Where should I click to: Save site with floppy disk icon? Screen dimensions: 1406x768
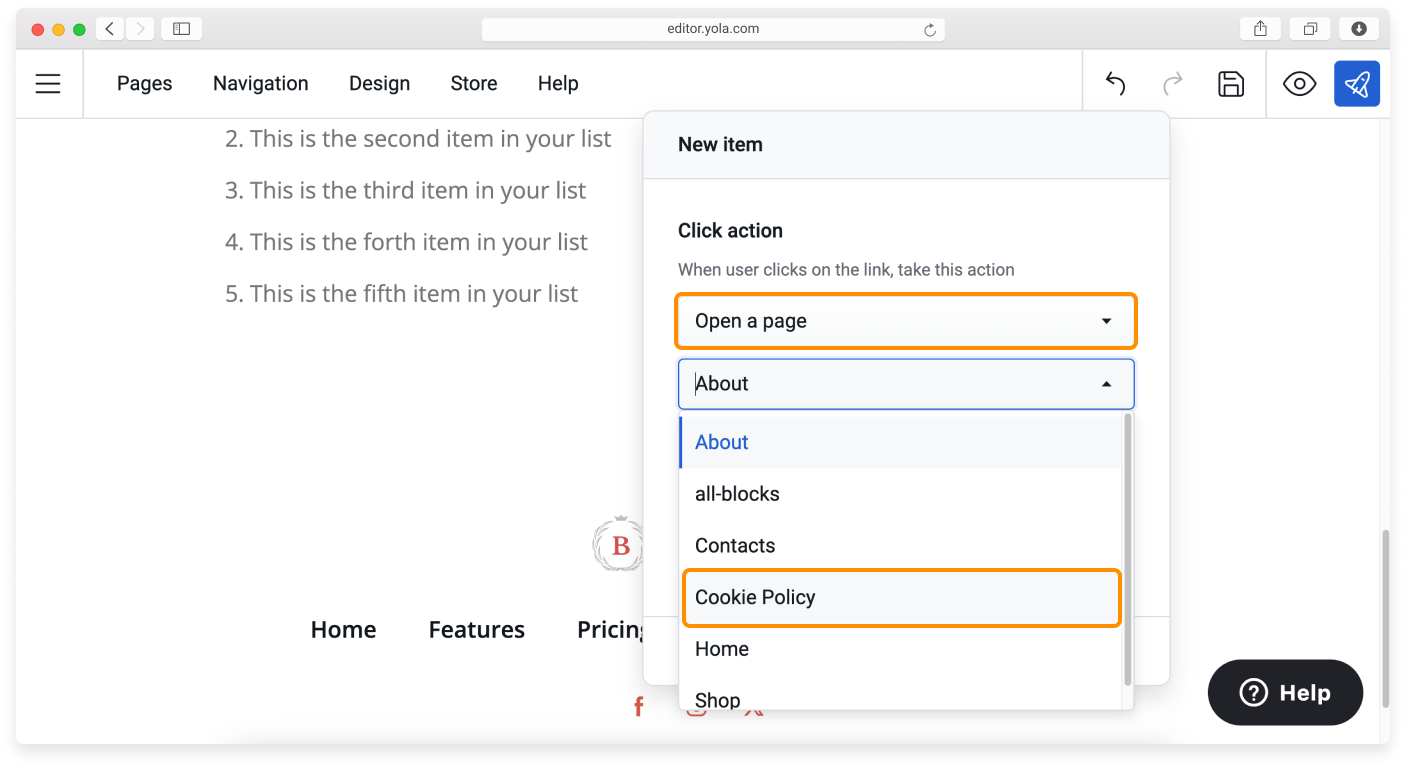[1231, 84]
